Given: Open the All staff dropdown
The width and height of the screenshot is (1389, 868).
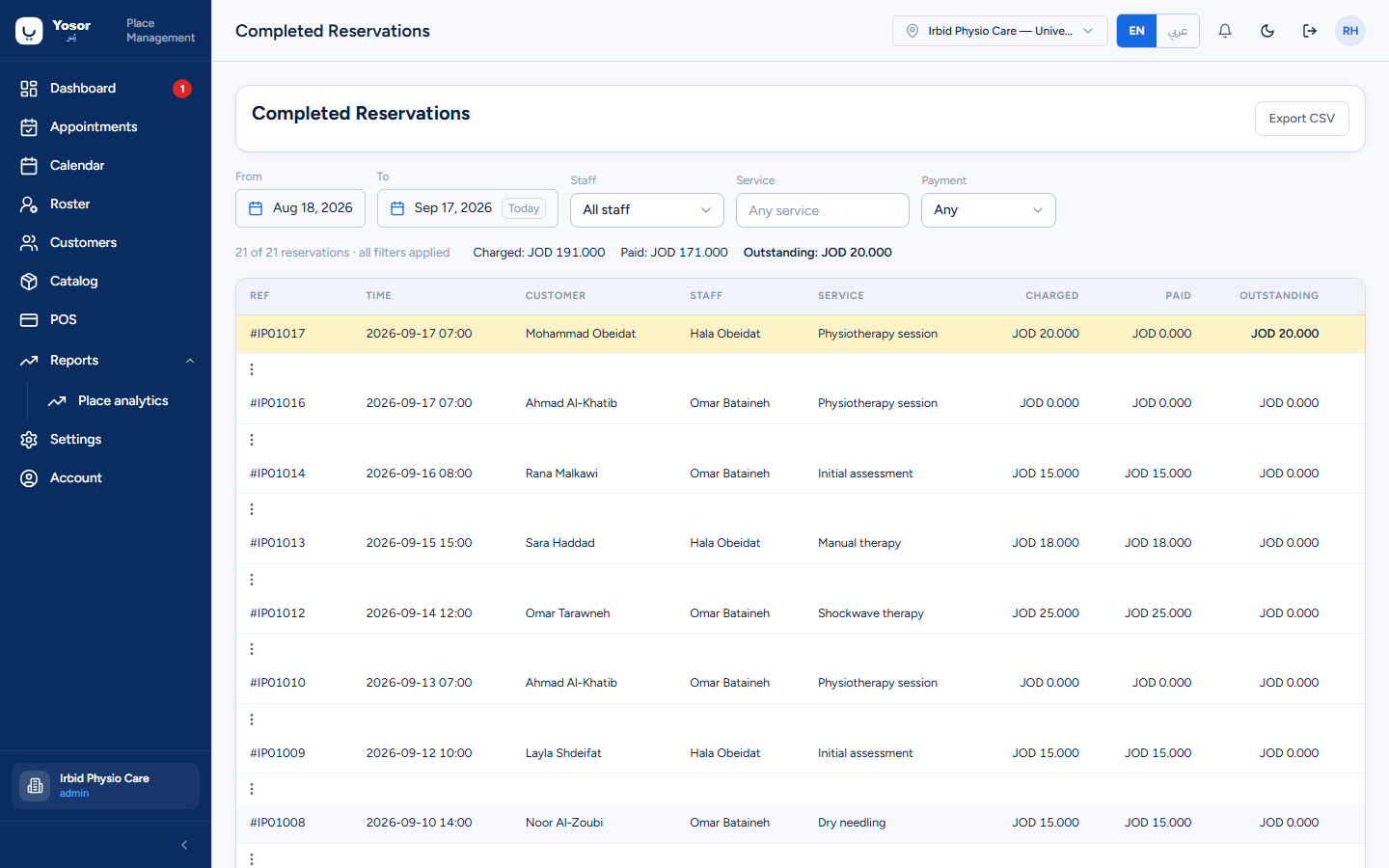Looking at the screenshot, I should pyautogui.click(x=647, y=210).
